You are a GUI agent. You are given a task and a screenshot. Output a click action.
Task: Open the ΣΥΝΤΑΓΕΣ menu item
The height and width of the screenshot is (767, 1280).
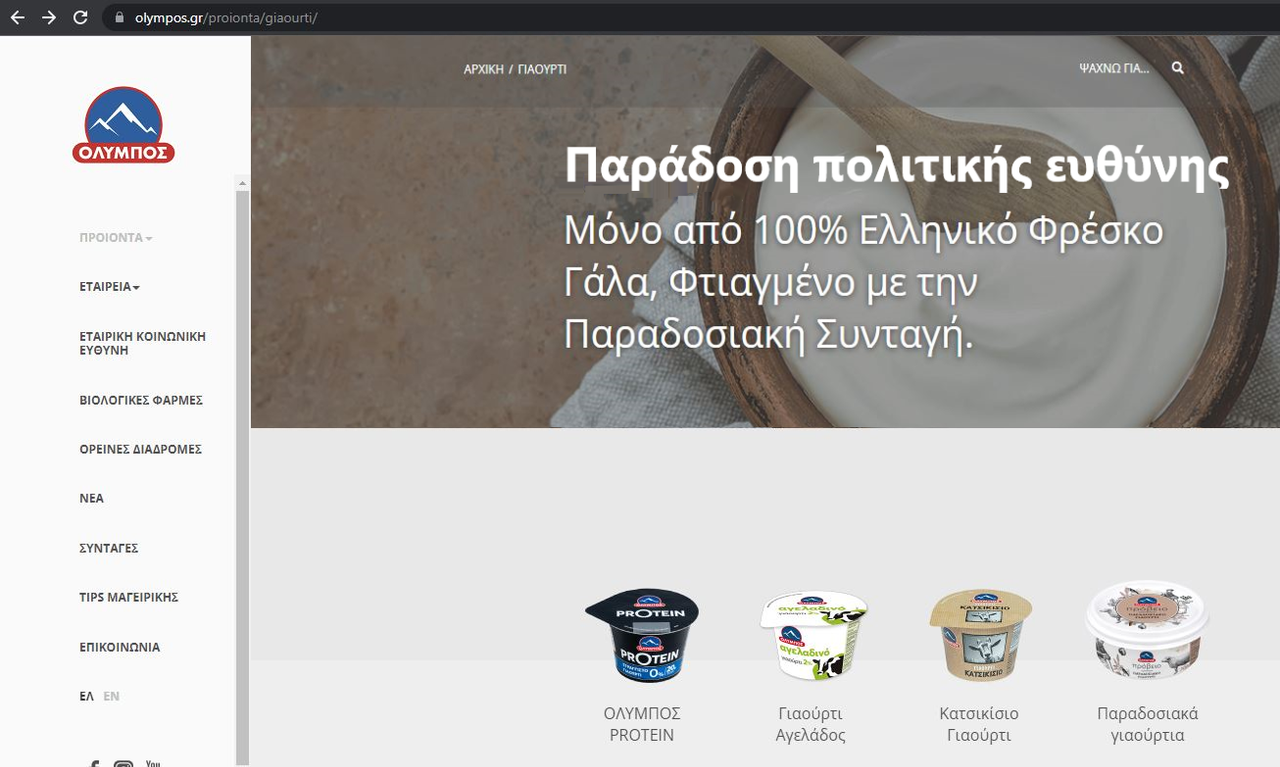pyautogui.click(x=109, y=548)
